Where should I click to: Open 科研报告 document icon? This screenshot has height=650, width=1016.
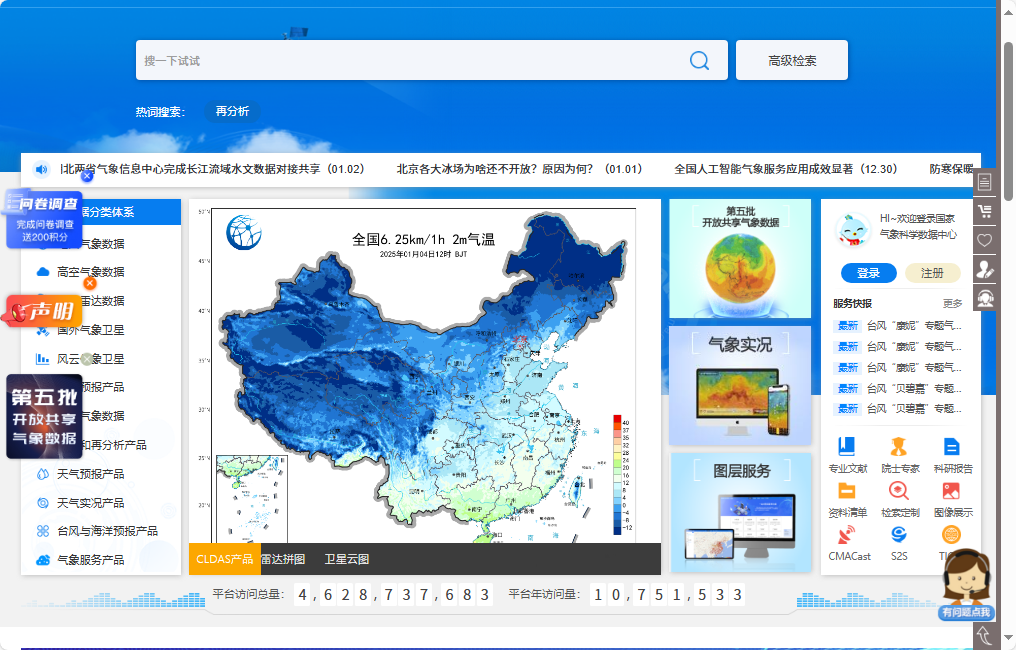click(951, 447)
